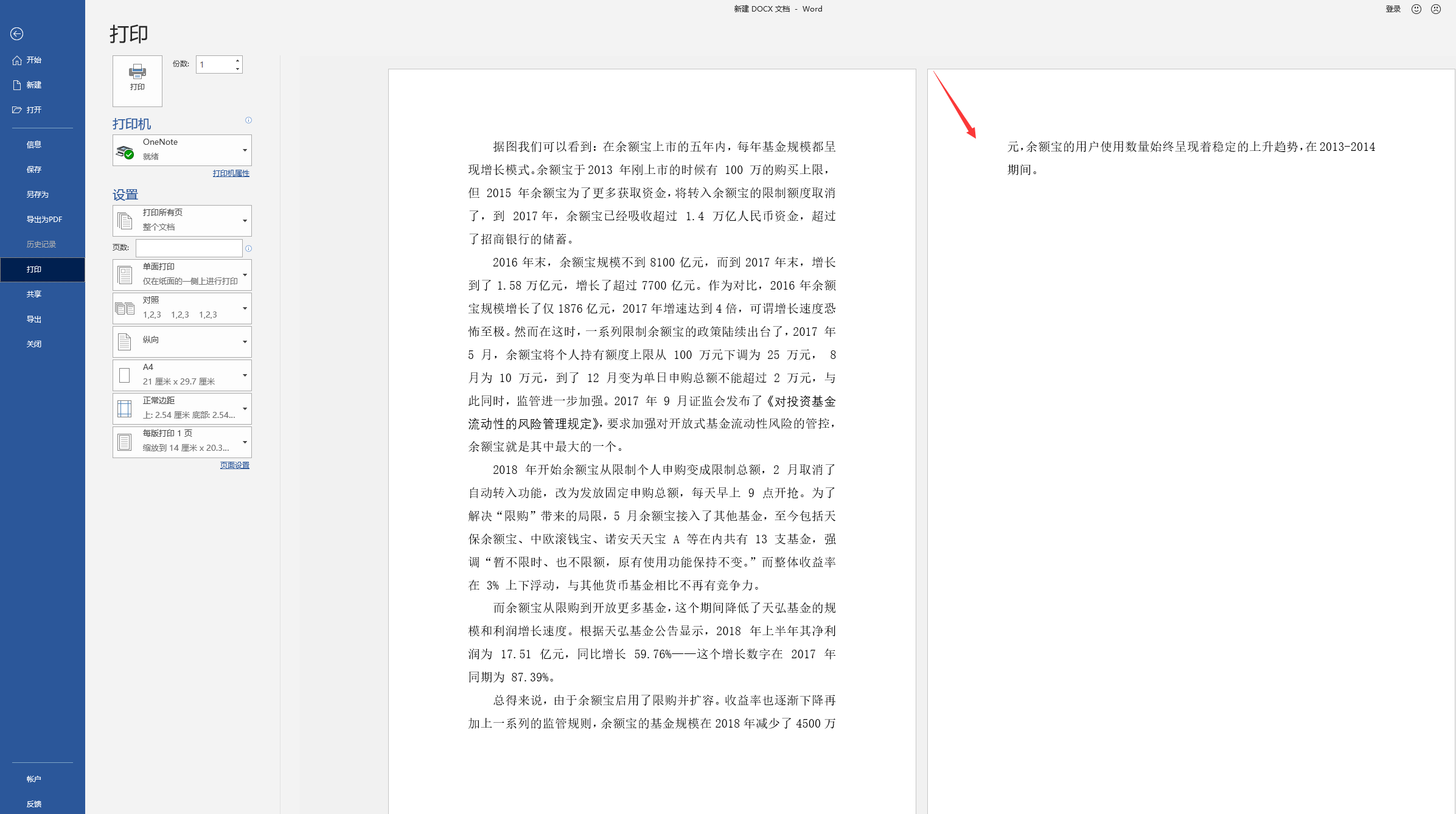The image size is (1456, 814).
Task: Click the collated pages icon by 对照
Action: click(x=125, y=308)
